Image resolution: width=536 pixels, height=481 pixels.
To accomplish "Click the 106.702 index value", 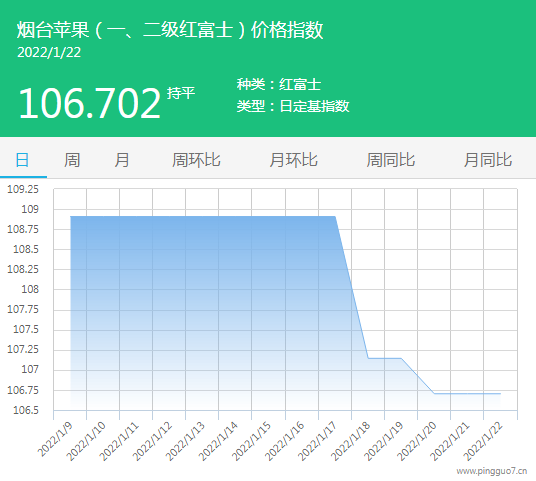I will (90, 103).
